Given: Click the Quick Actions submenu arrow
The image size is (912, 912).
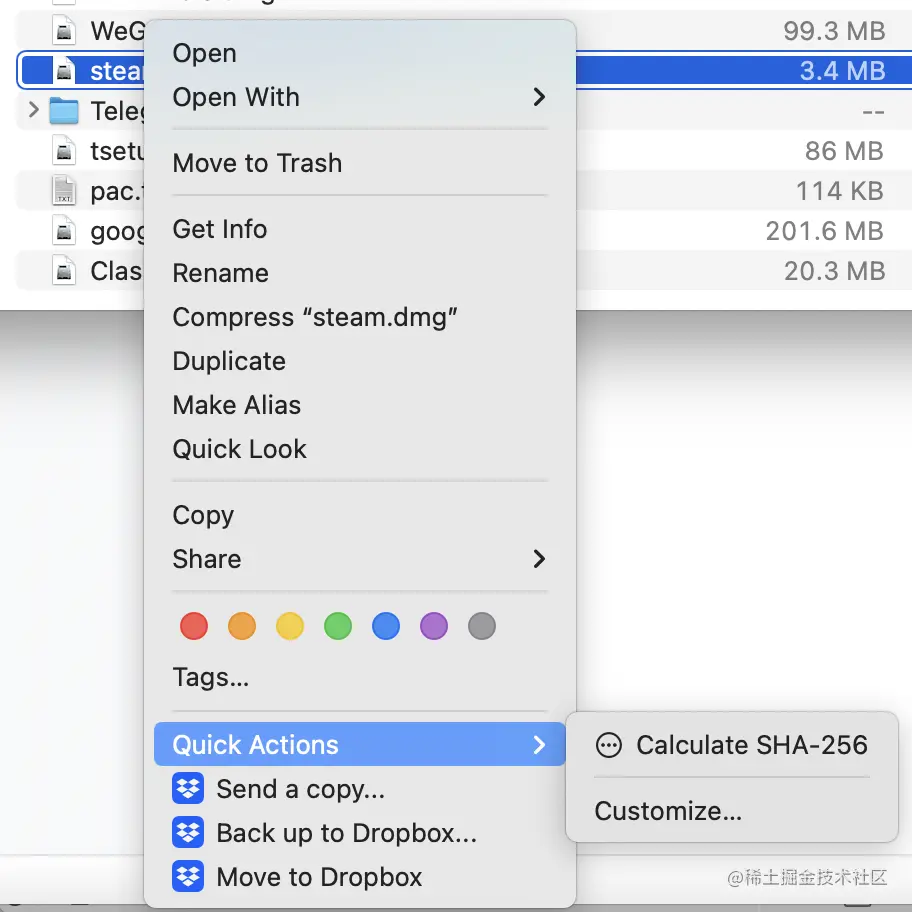Looking at the screenshot, I should [x=539, y=744].
